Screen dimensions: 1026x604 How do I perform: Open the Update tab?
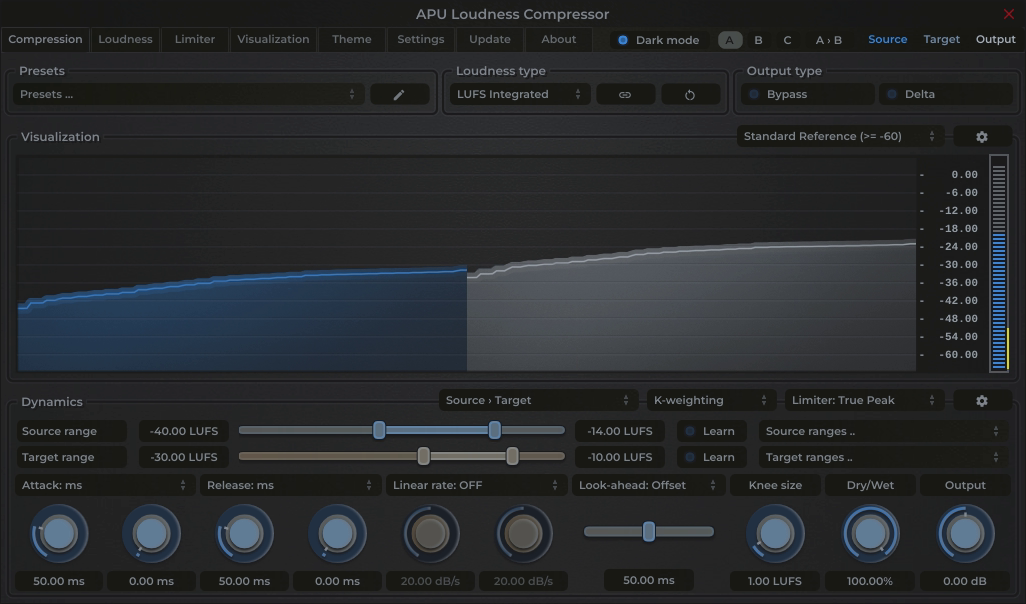[489, 39]
